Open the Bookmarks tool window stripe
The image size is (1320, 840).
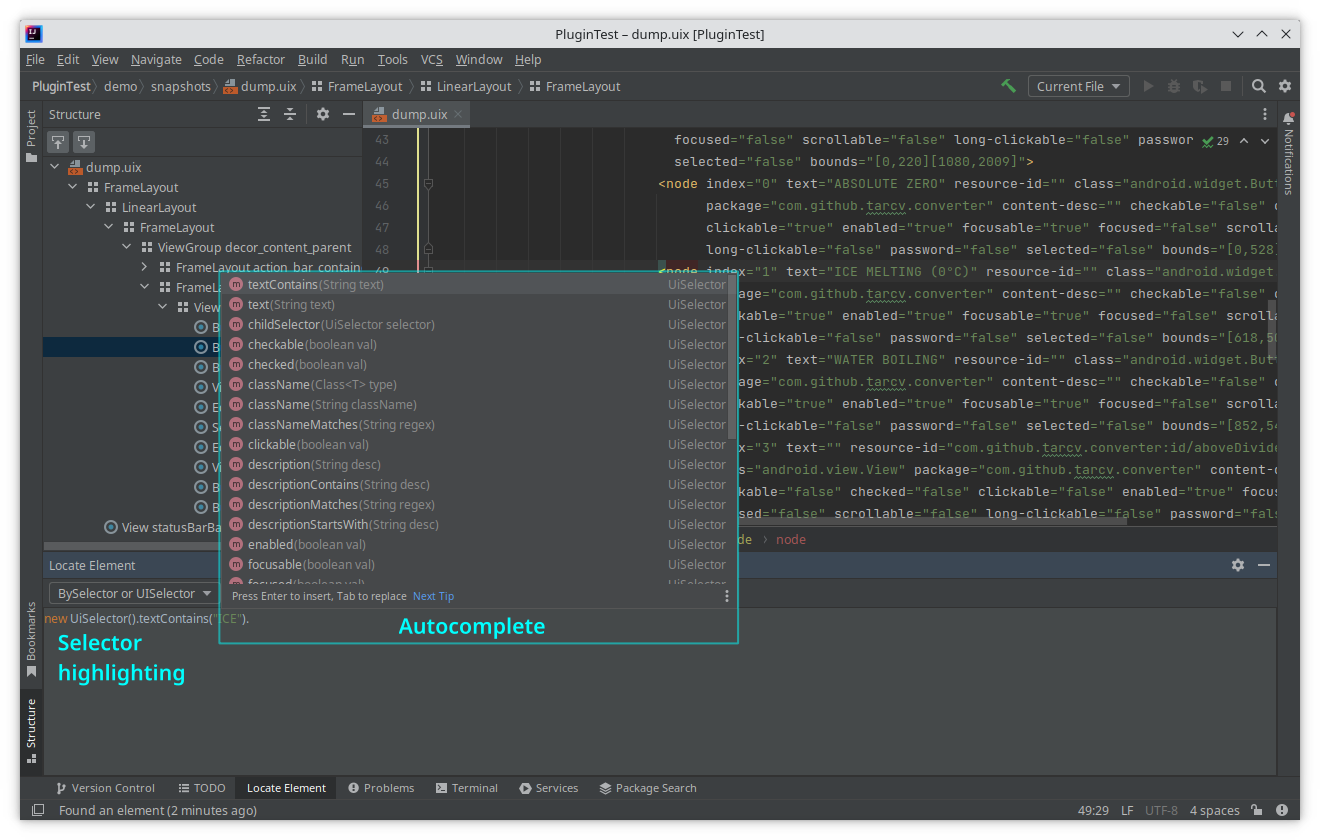tap(31, 640)
